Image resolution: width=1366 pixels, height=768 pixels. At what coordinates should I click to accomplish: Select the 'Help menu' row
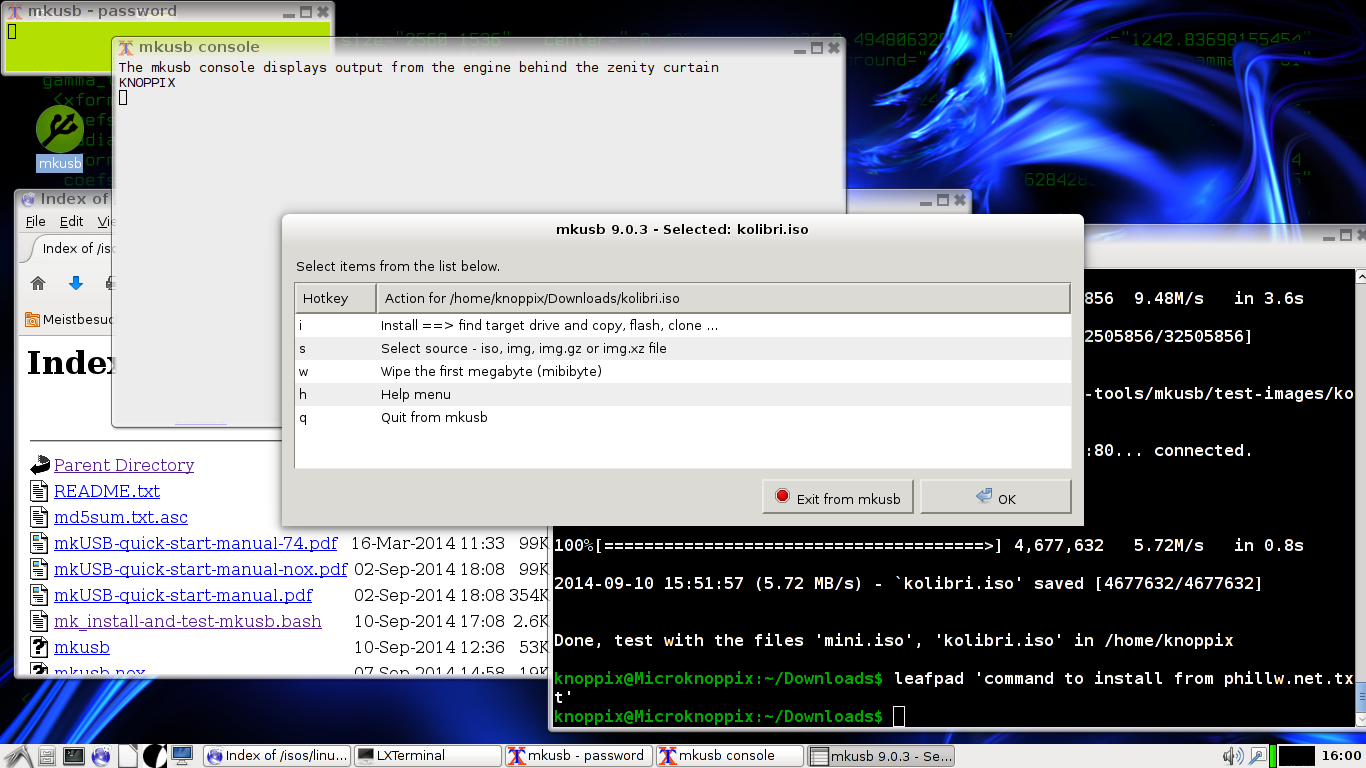click(x=683, y=394)
